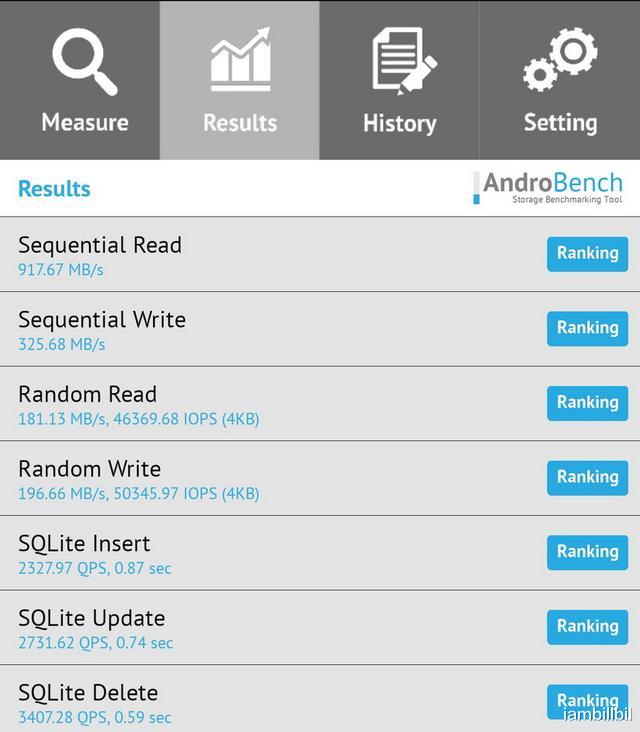Click the blue Results section heading
Screen dimensions: 640x732
54,189
